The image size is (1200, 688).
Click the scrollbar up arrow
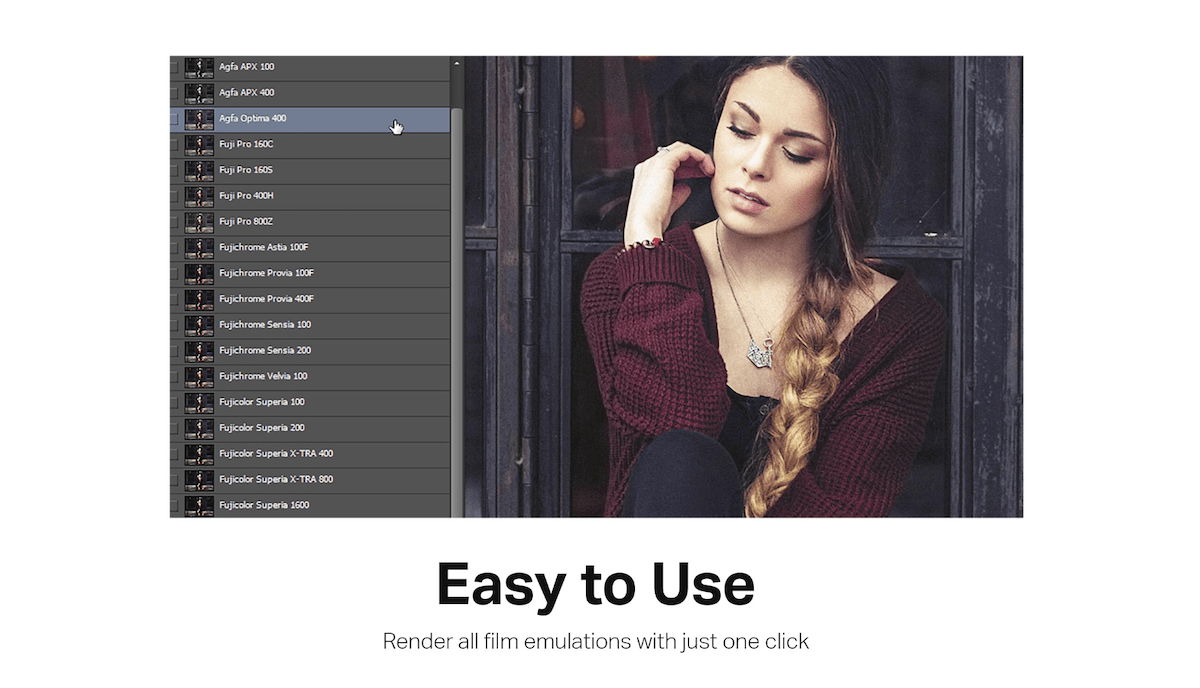(456, 62)
